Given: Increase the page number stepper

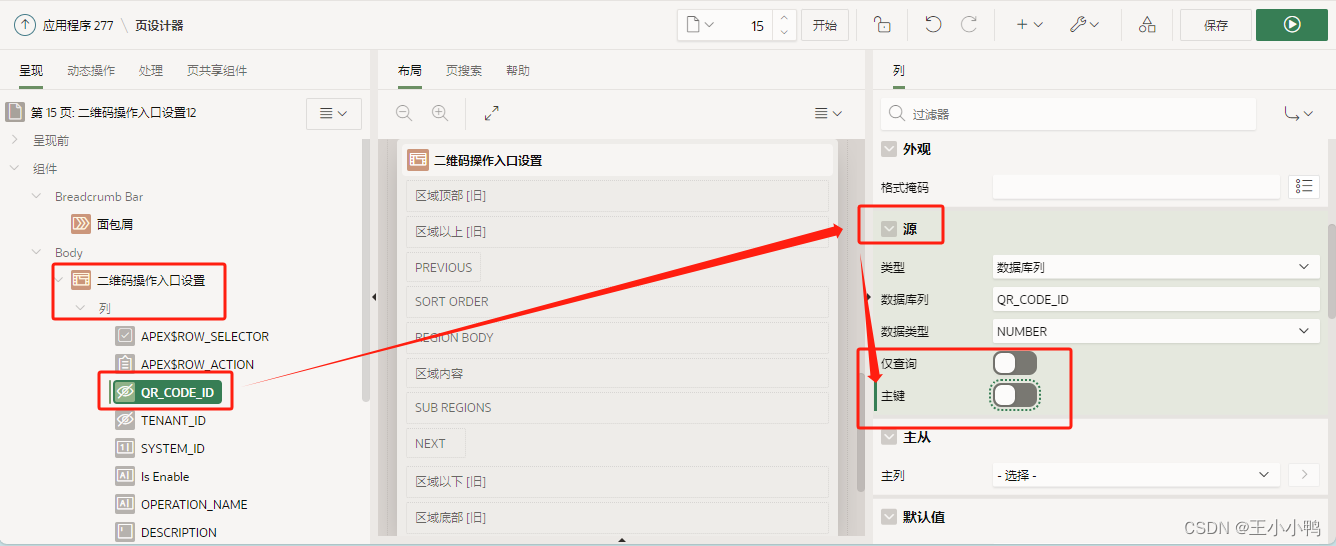Looking at the screenshot, I should point(784,18).
